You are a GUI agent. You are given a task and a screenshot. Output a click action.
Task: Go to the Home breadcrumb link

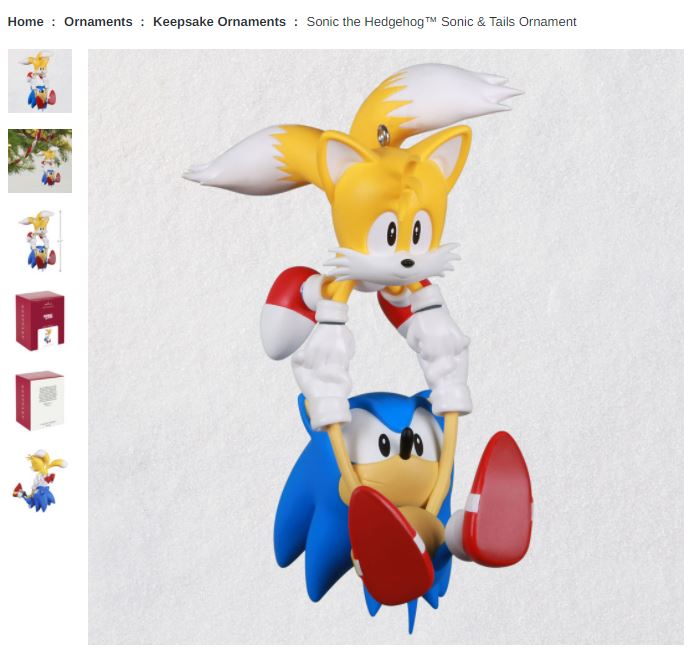point(26,22)
